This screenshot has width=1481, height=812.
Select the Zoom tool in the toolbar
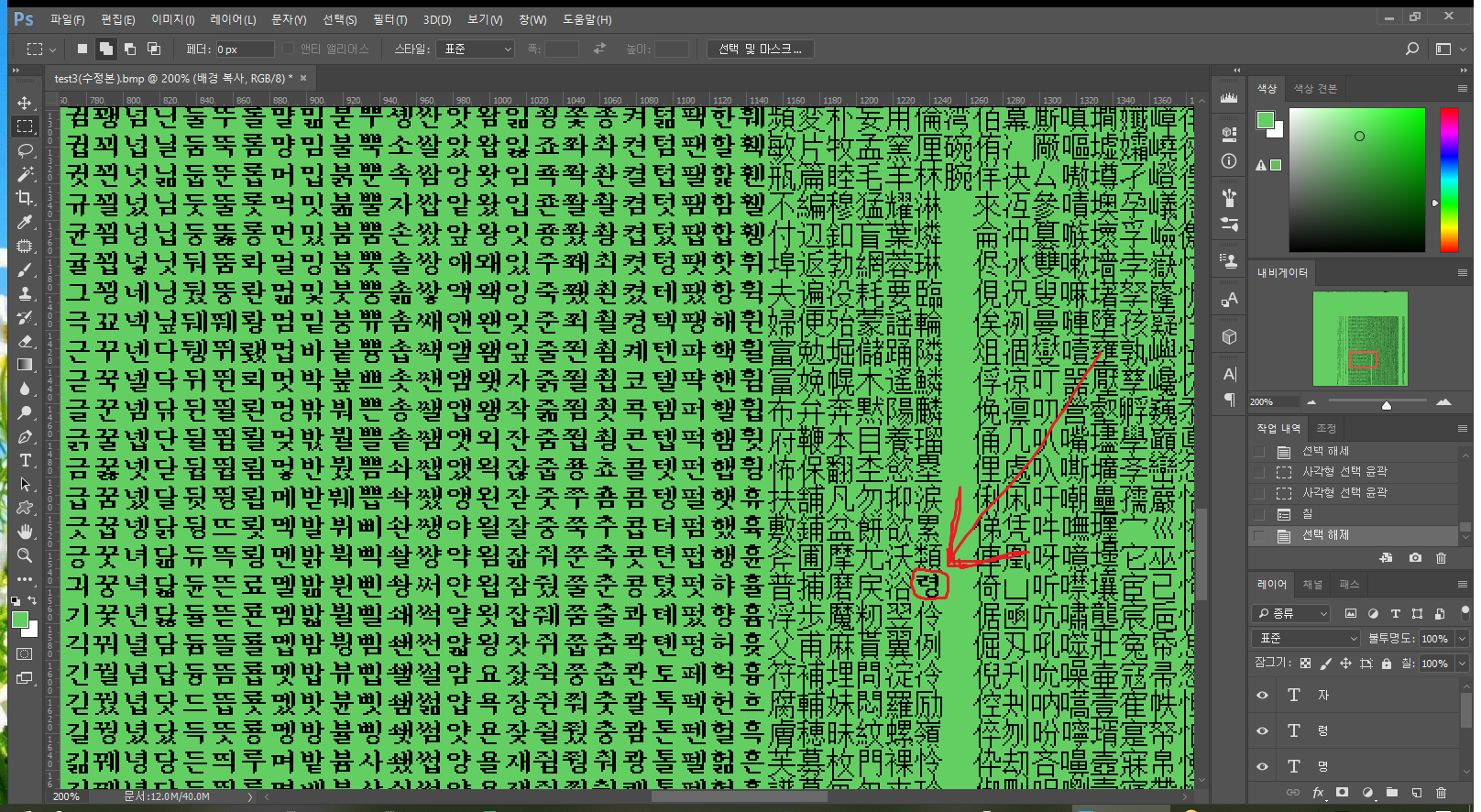pyautogui.click(x=25, y=555)
